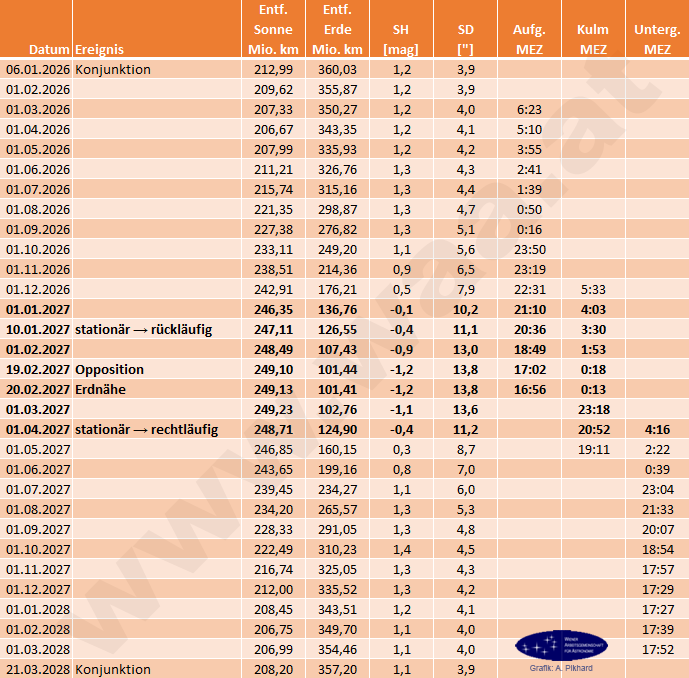
Task: Click "Konjunktion" in the 21.03.2028 row
Action: pyautogui.click(x=113, y=669)
